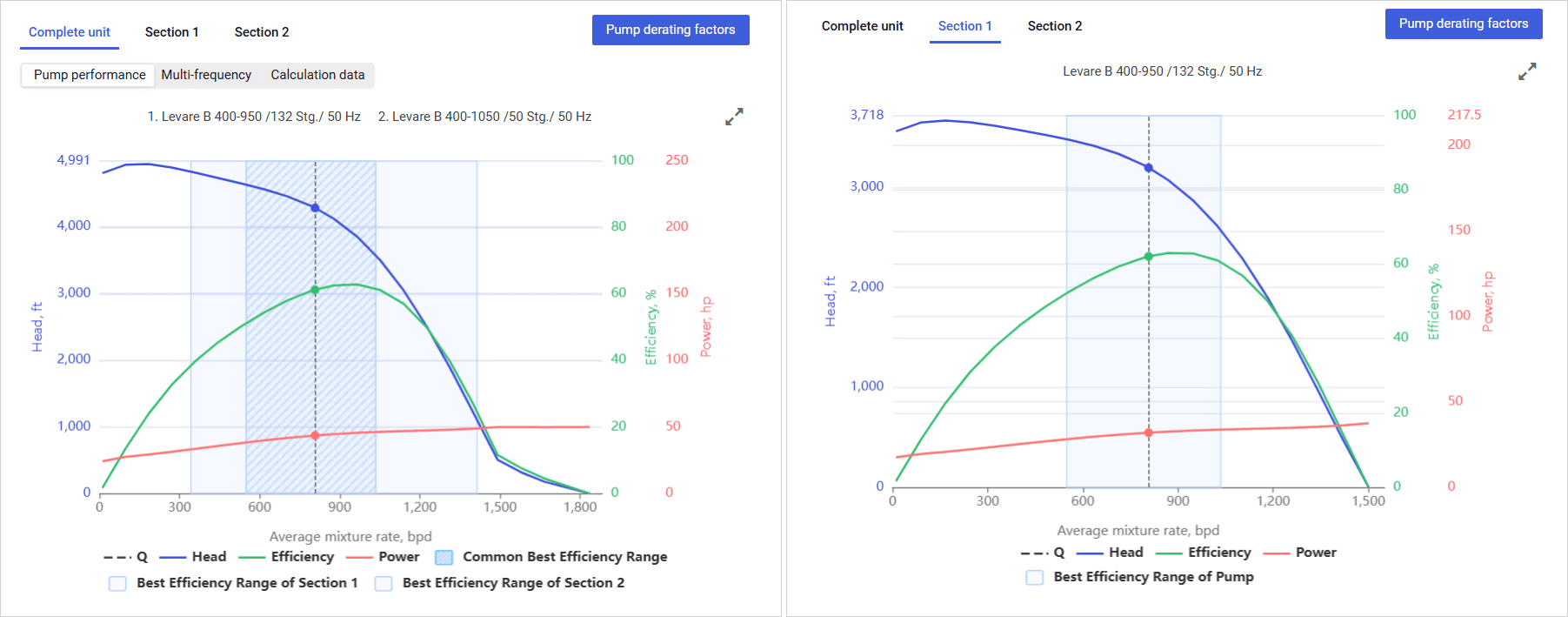The height and width of the screenshot is (617, 1568).
Task: Show the Calculation data view
Action: pyautogui.click(x=317, y=75)
